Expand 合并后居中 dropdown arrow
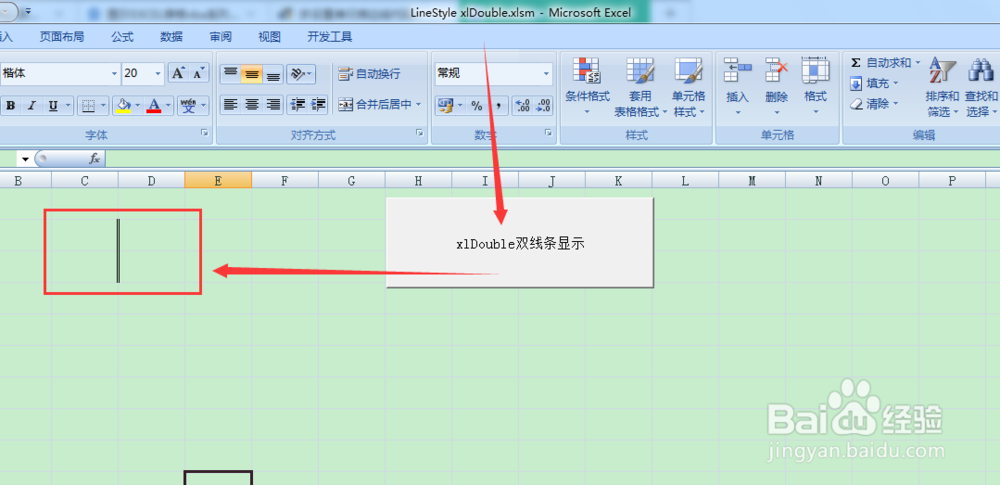This screenshot has height=485, width=1000. [x=419, y=105]
